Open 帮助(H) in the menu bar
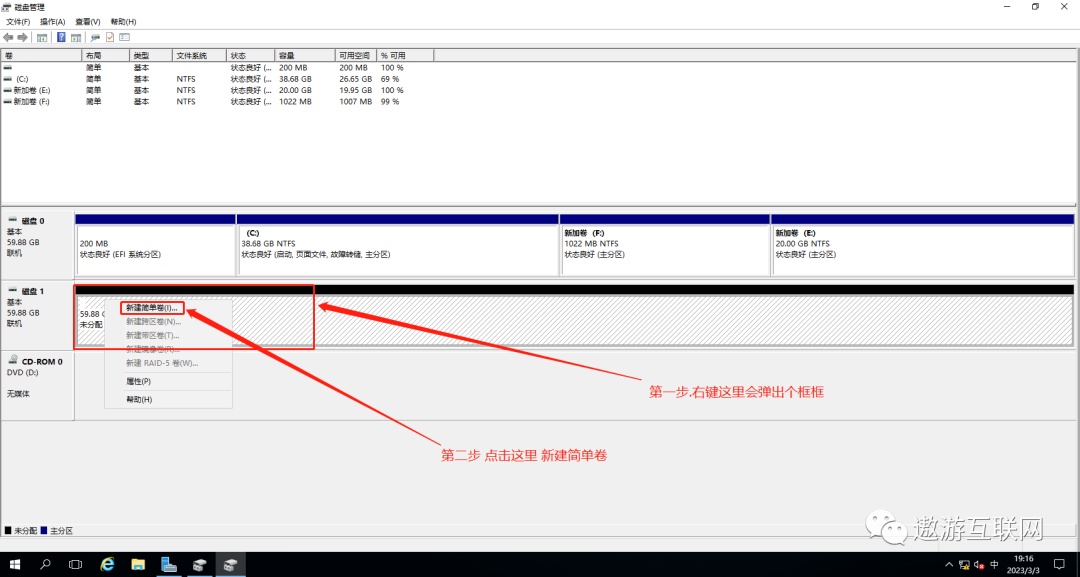Screen dimensions: 1080x577 click(x=123, y=22)
